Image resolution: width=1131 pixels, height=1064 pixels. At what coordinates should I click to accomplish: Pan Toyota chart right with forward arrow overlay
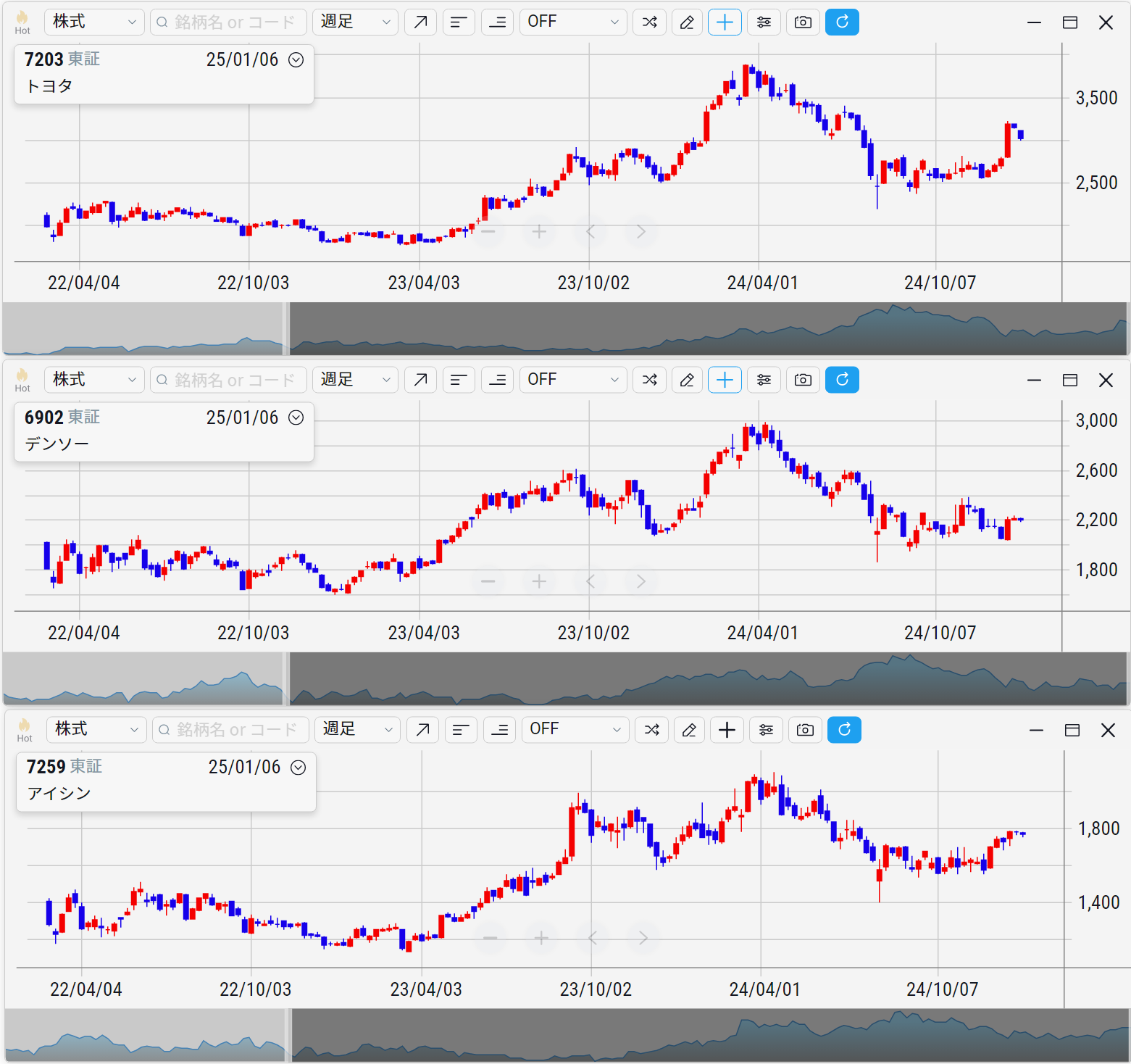(x=641, y=231)
